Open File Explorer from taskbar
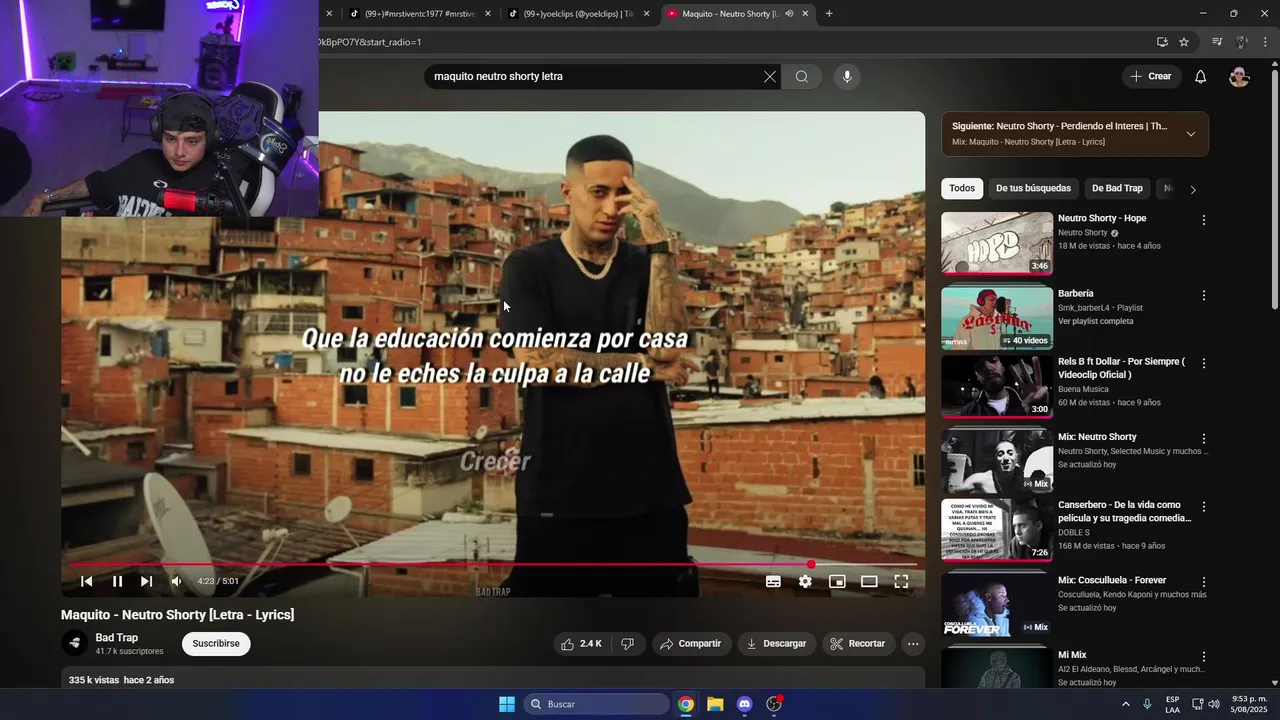Viewport: 1280px width, 720px height. click(715, 704)
